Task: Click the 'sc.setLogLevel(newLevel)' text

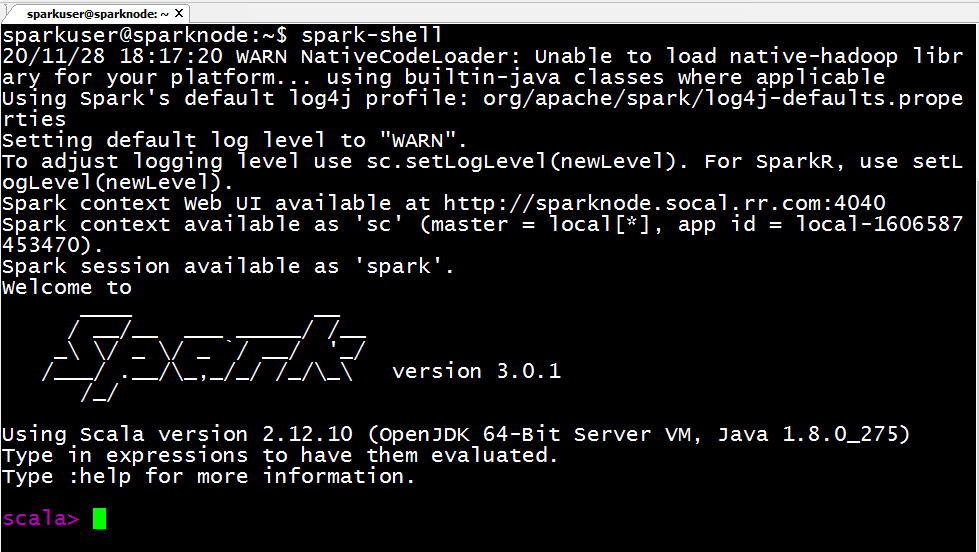Action: click(521, 161)
